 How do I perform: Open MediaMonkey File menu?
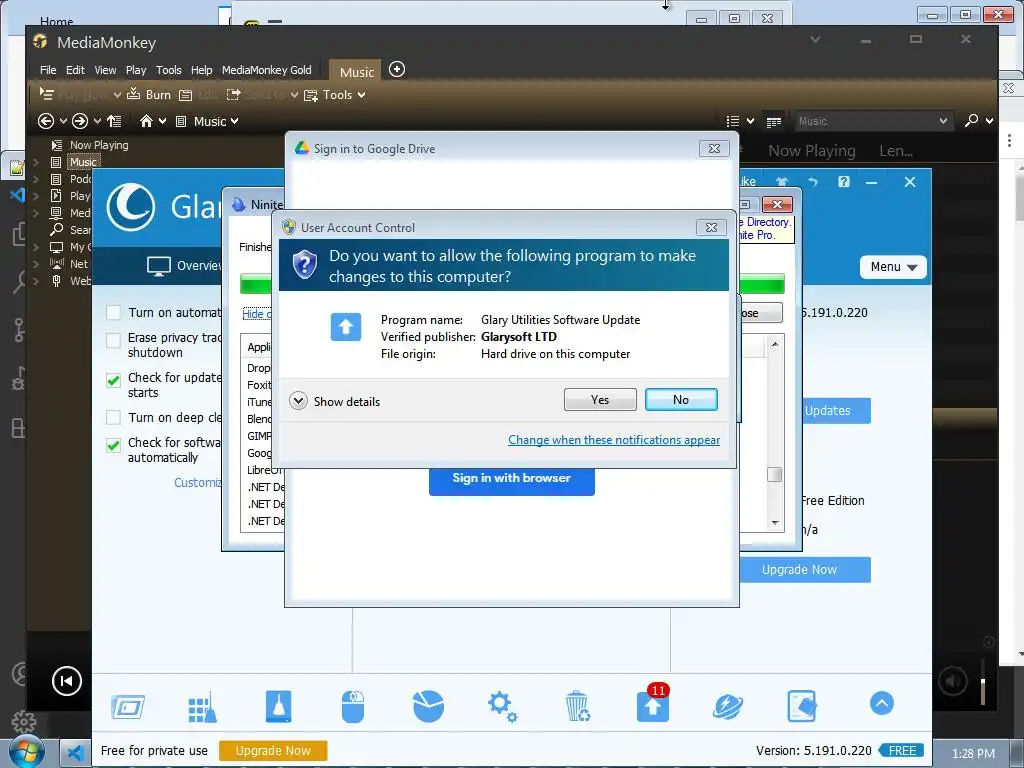coord(48,70)
